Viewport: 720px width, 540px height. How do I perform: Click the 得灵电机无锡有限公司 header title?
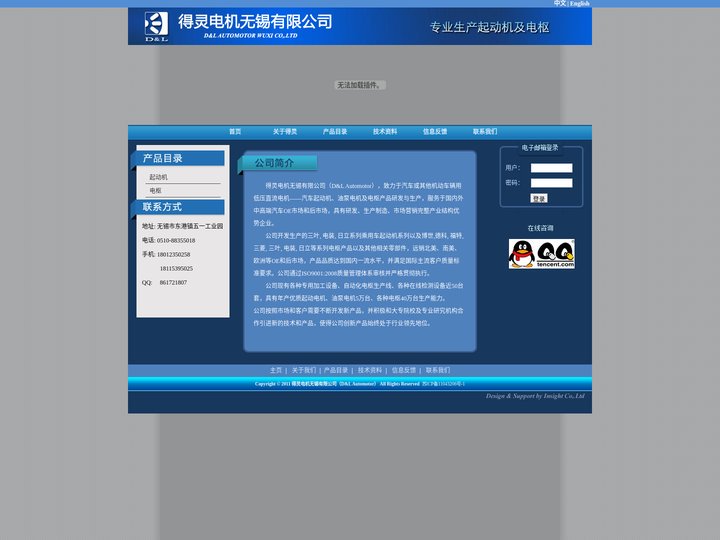(255, 22)
